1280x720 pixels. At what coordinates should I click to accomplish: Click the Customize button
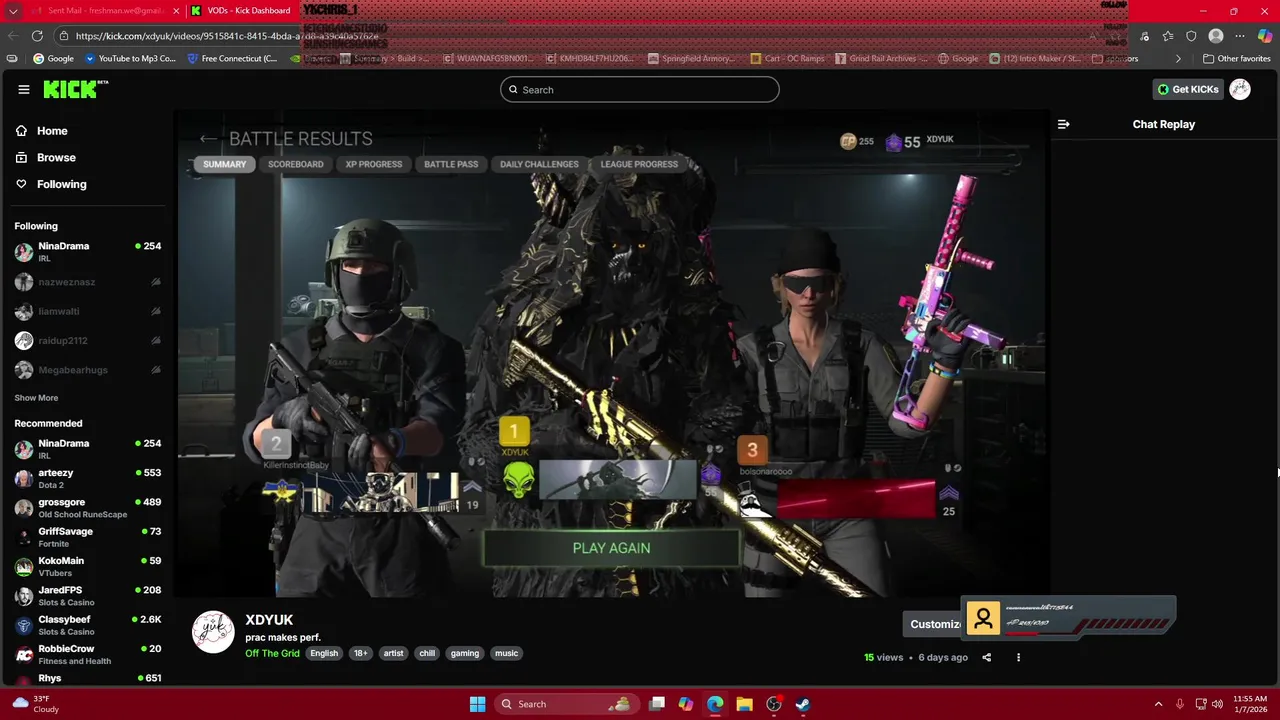tap(933, 624)
